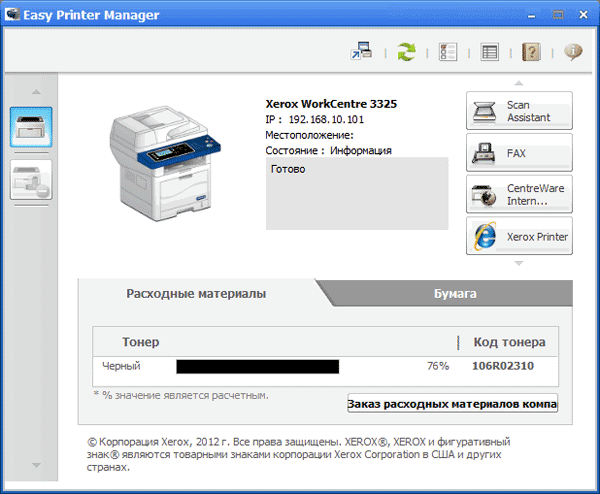Switch to advanced mode via toolbar computer icon
This screenshot has width=600, height=494.
tap(361, 52)
